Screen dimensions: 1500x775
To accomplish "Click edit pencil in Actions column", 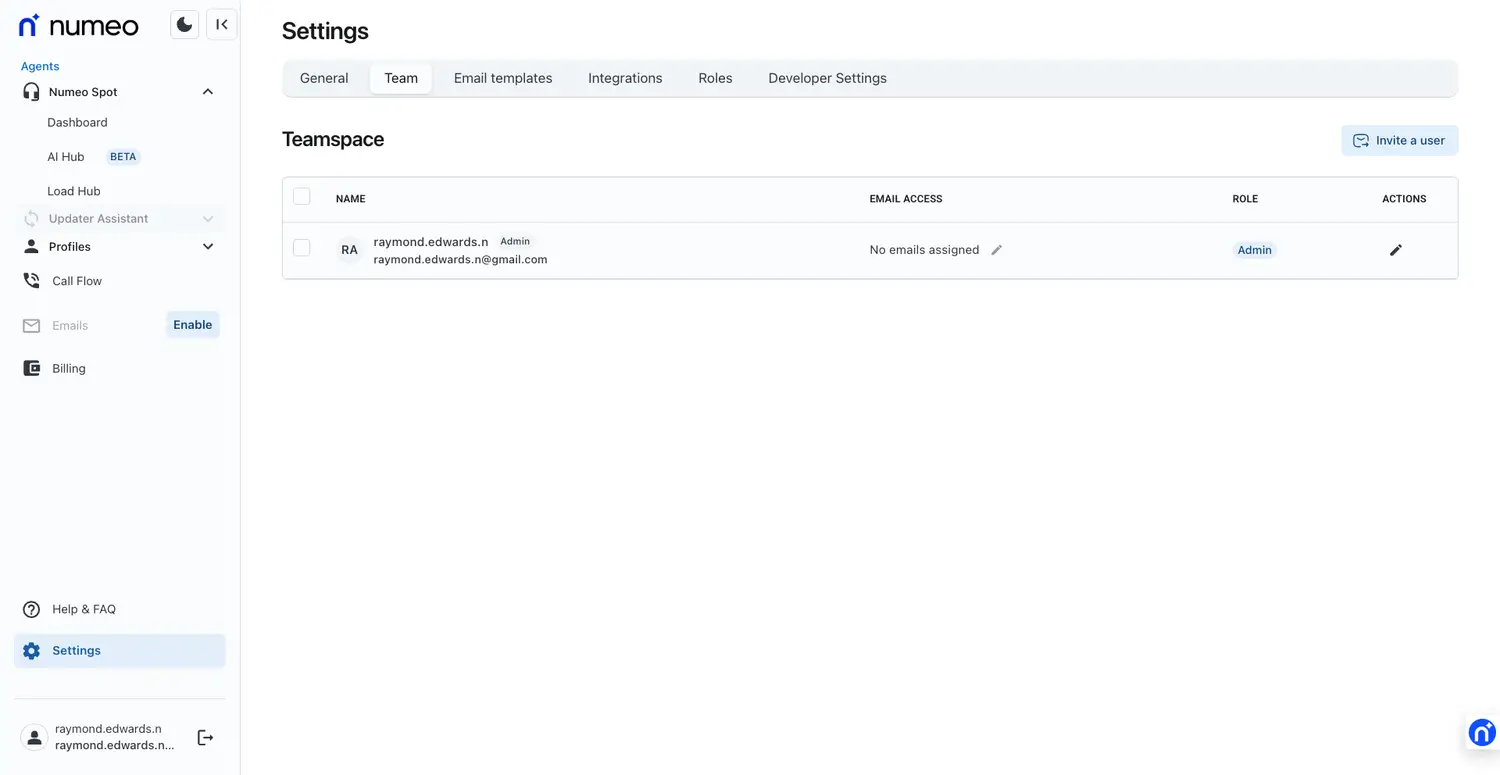I will pos(1396,250).
